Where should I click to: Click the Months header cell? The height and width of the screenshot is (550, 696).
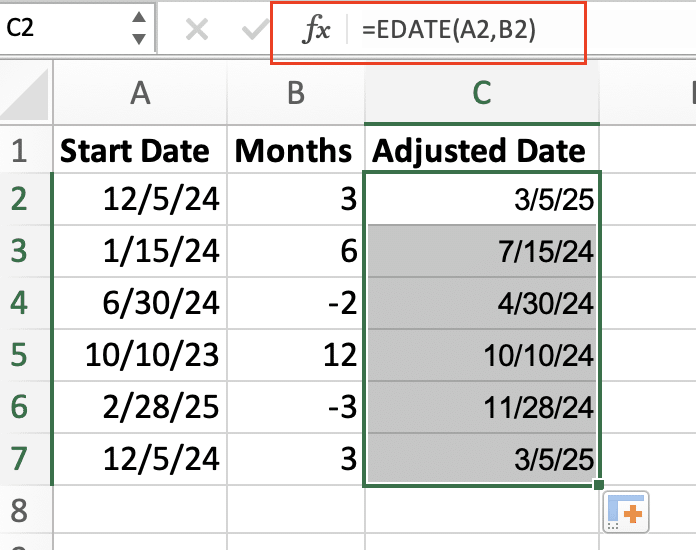pyautogui.click(x=295, y=151)
